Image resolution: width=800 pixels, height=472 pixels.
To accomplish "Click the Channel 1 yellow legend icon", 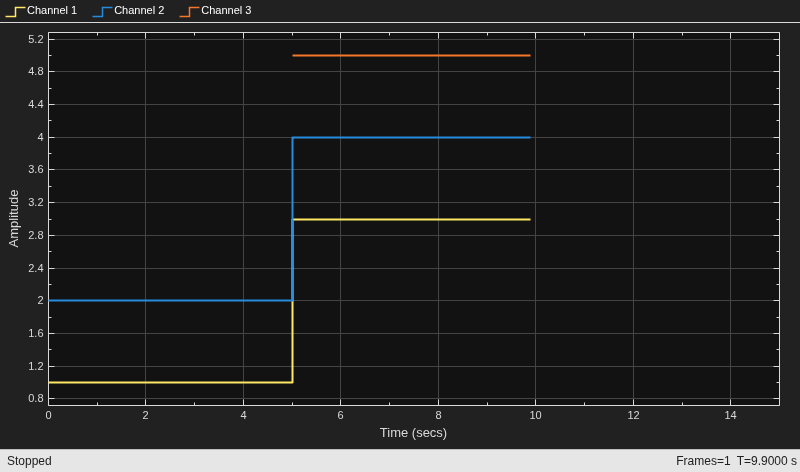I will [15, 11].
